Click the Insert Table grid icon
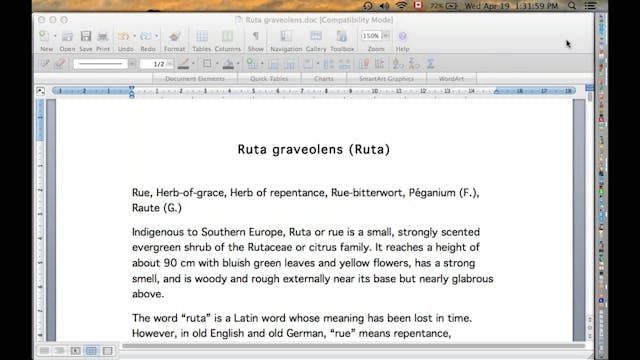This screenshot has height=360, width=640. coord(252,64)
